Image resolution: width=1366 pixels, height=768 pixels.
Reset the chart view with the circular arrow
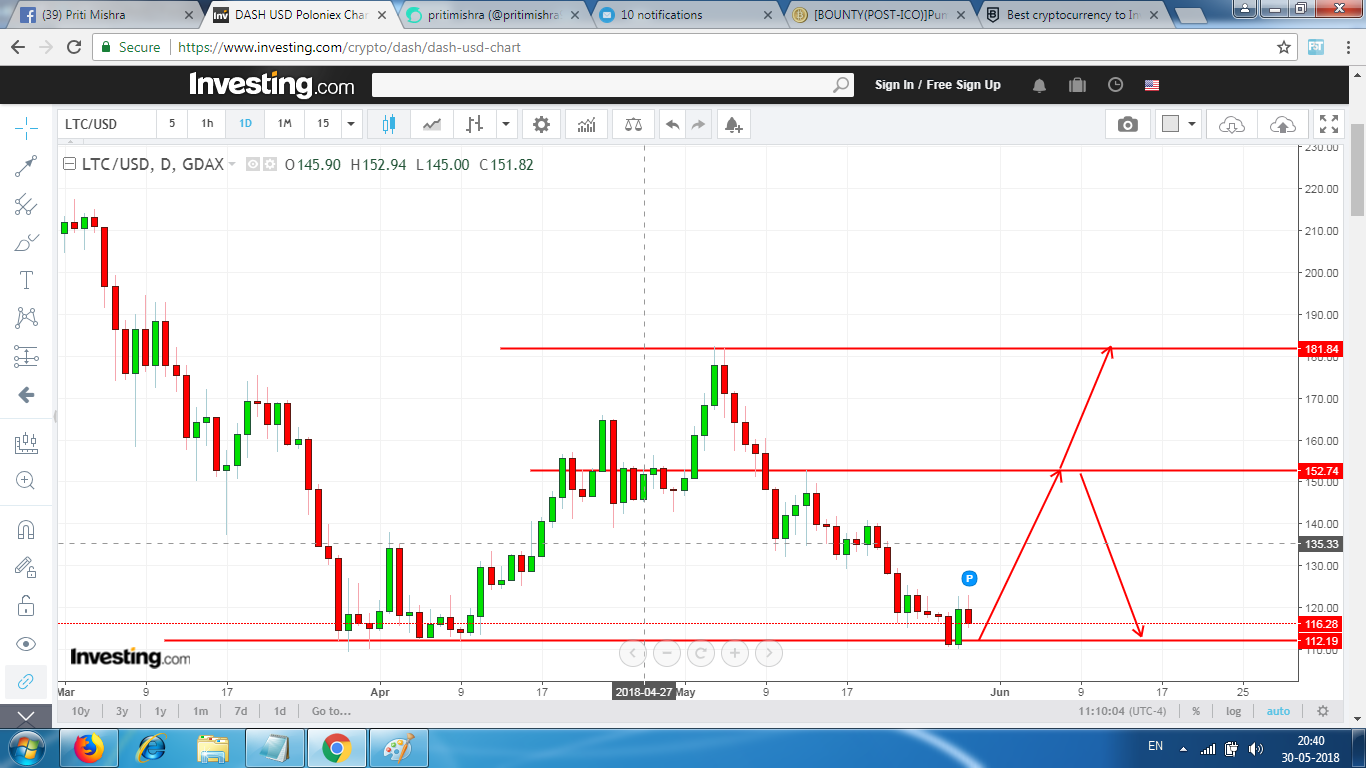(x=701, y=654)
